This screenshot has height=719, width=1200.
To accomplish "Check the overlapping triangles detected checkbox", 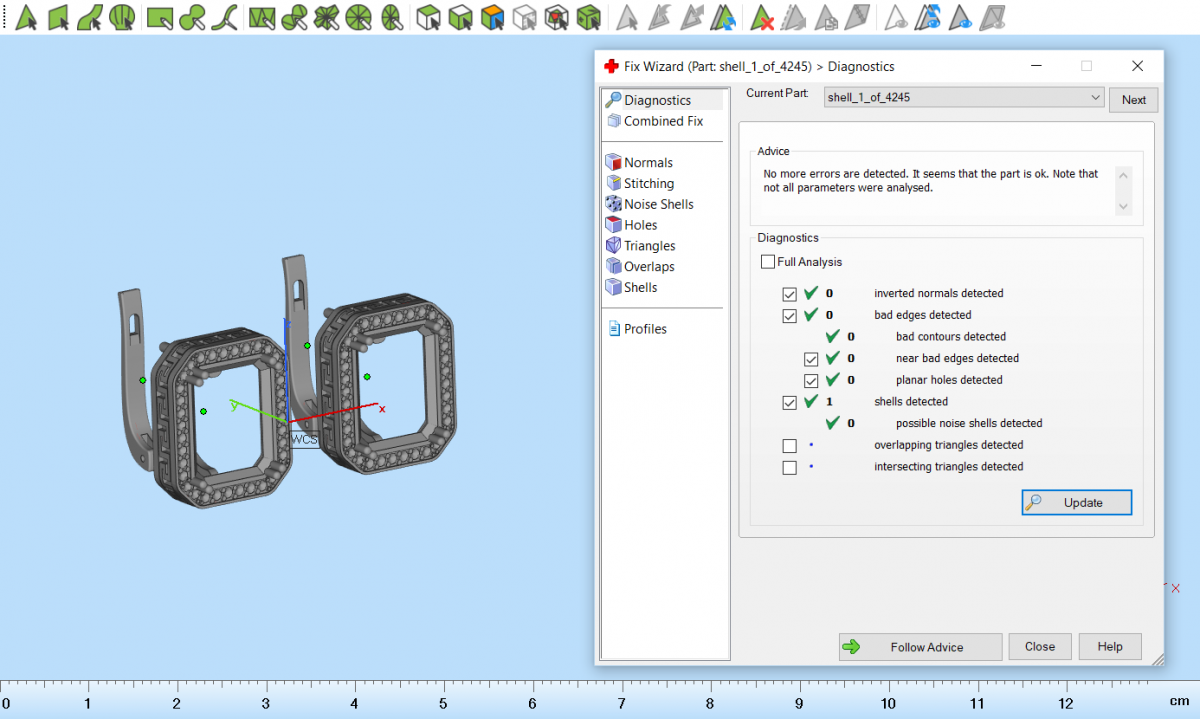I will click(790, 446).
